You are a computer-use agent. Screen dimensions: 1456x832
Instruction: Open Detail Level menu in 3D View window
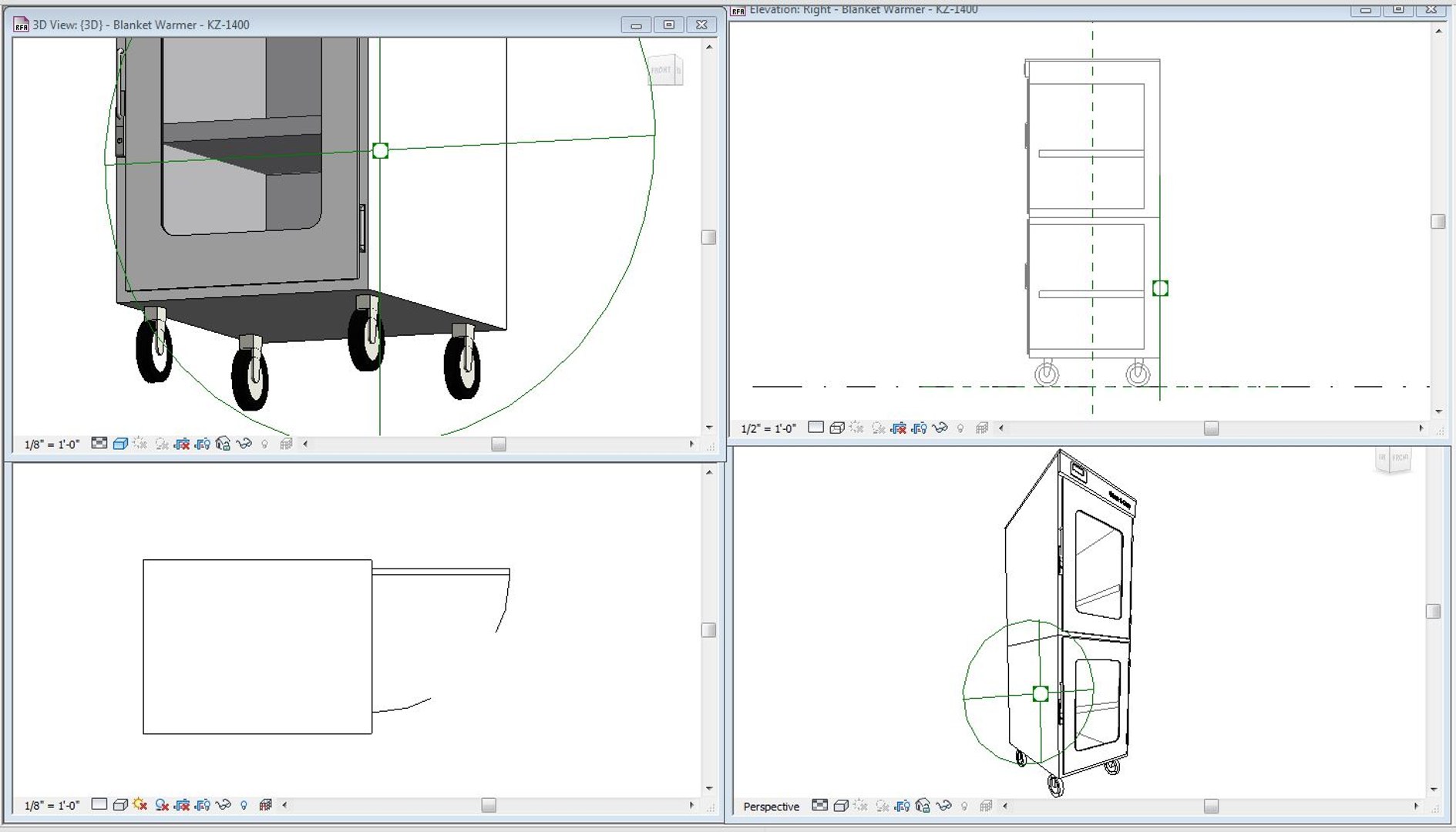coord(99,444)
